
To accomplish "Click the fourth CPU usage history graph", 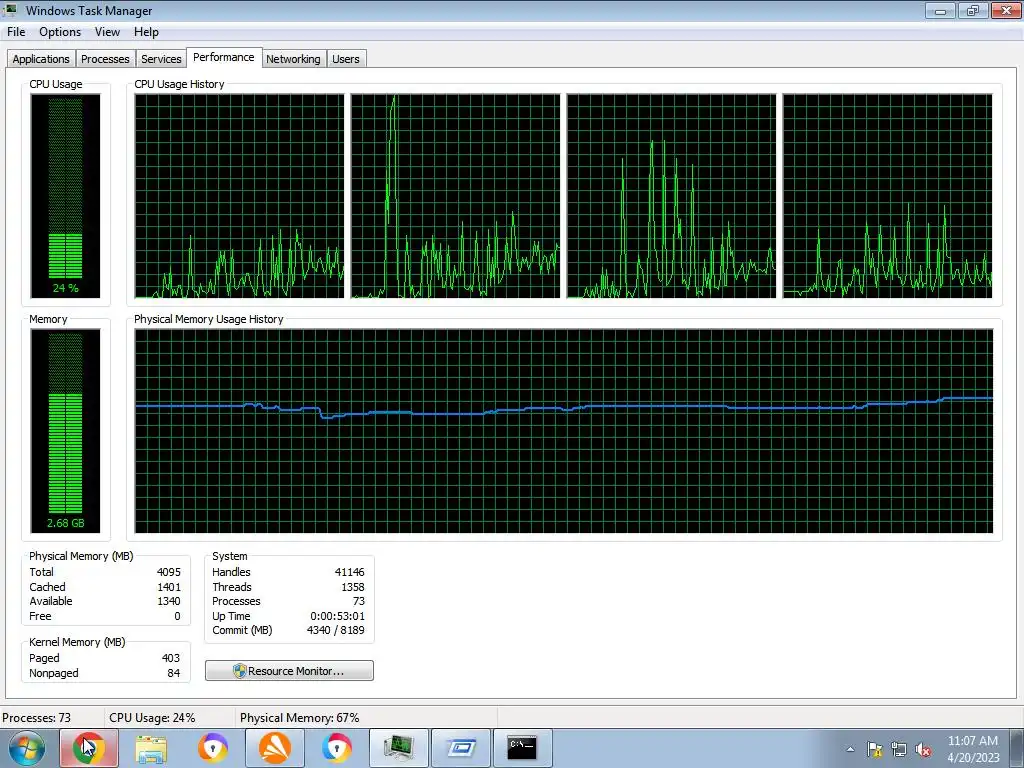I will (888, 196).
